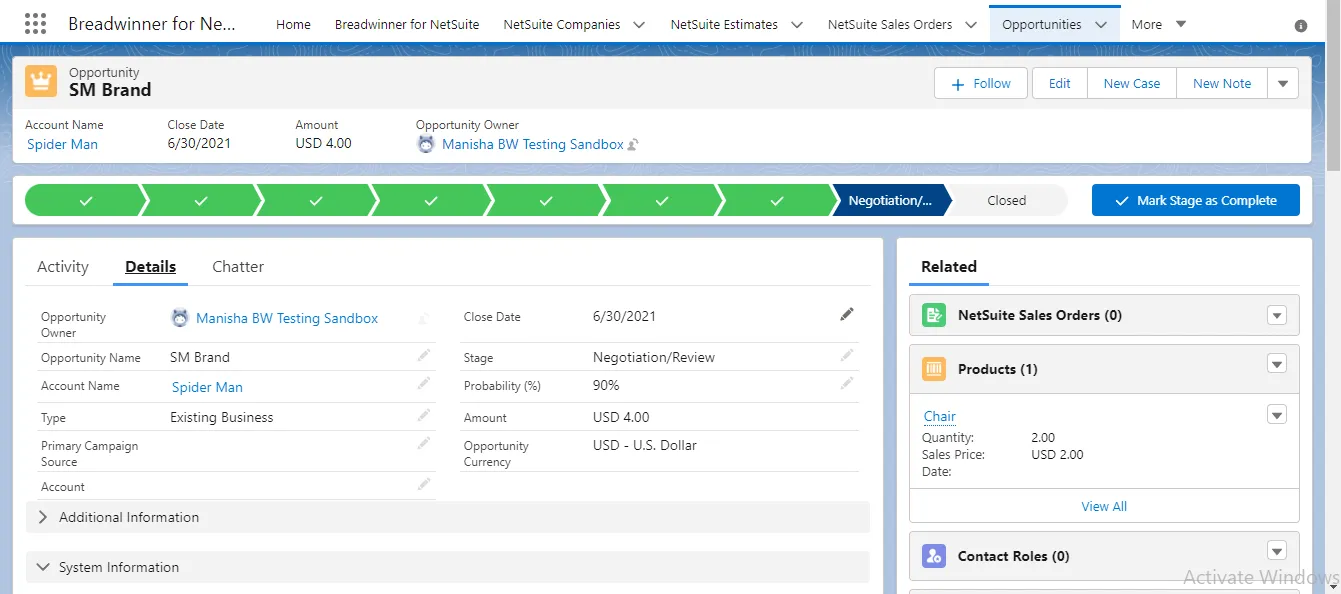Viewport: 1341px width, 594px height.
Task: Select the Closed stage in the path
Action: (x=1007, y=201)
